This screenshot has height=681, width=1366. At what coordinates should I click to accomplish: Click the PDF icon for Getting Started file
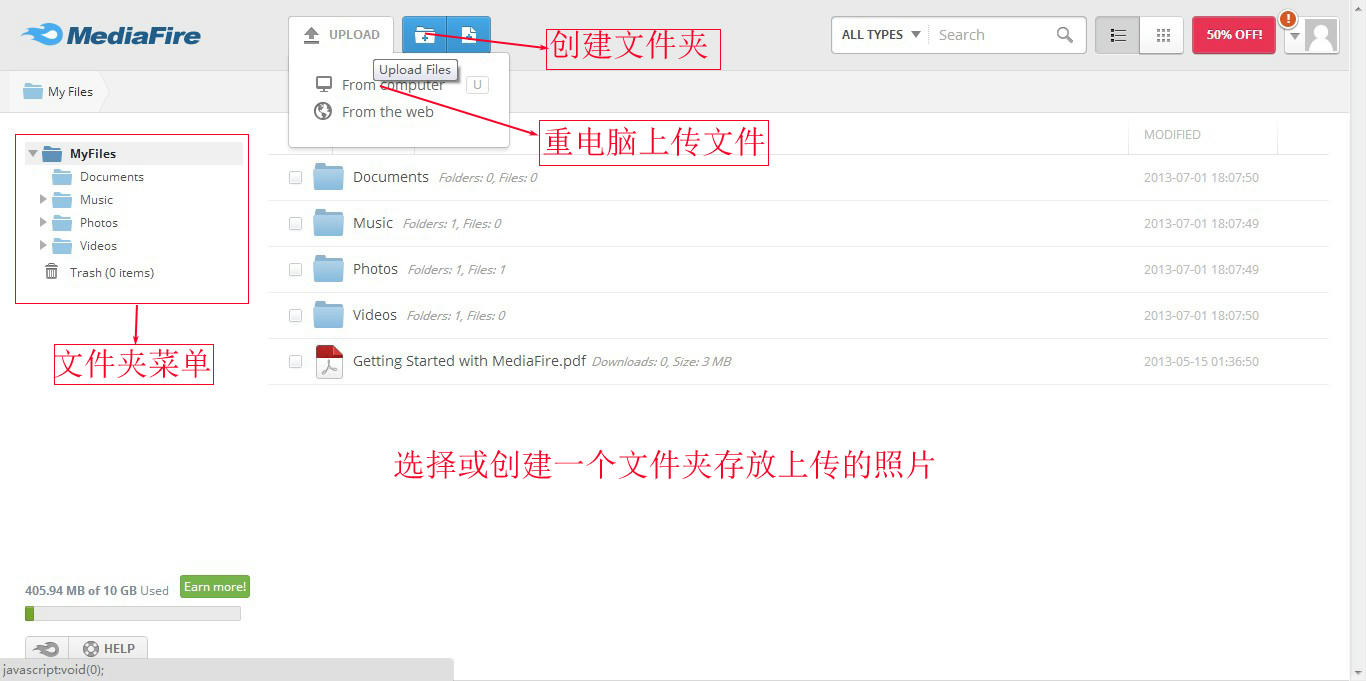(x=329, y=361)
